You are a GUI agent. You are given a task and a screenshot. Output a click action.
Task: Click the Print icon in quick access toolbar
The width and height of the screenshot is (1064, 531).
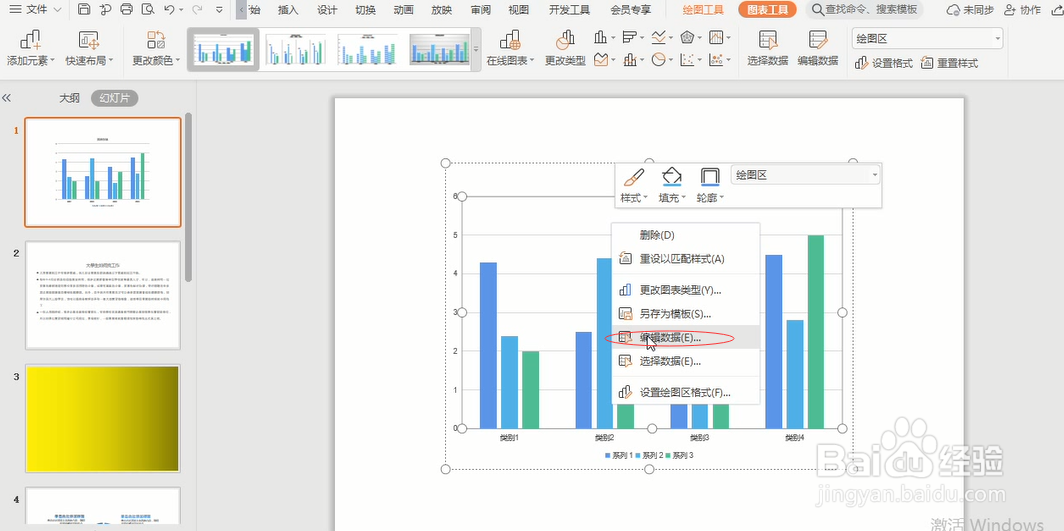[x=126, y=9]
